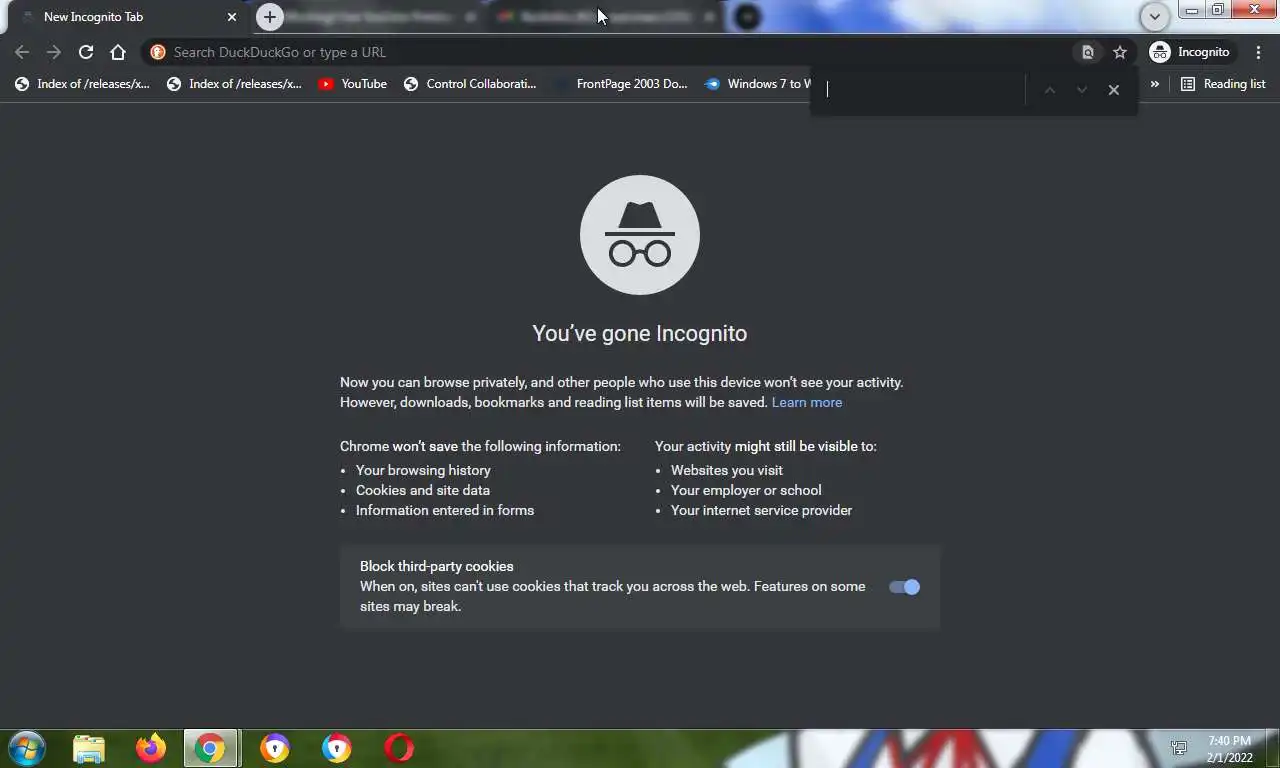Click "Your browsing history" bullet text
Image resolution: width=1280 pixels, height=768 pixels.
(423, 470)
